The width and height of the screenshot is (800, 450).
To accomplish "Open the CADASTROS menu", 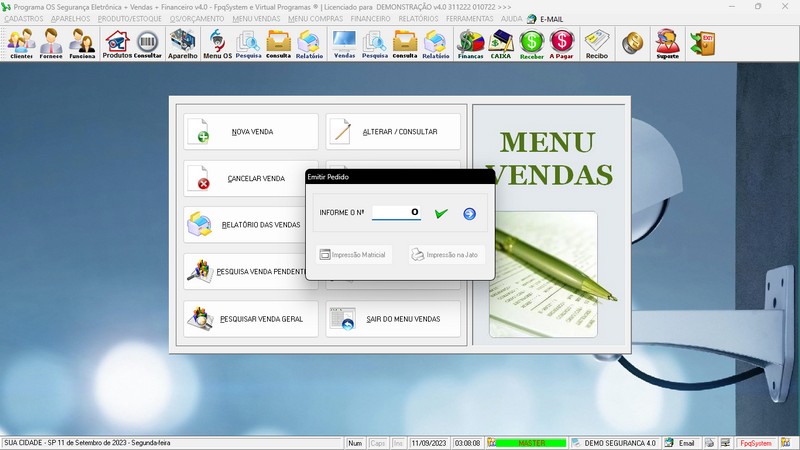I will tap(23, 19).
